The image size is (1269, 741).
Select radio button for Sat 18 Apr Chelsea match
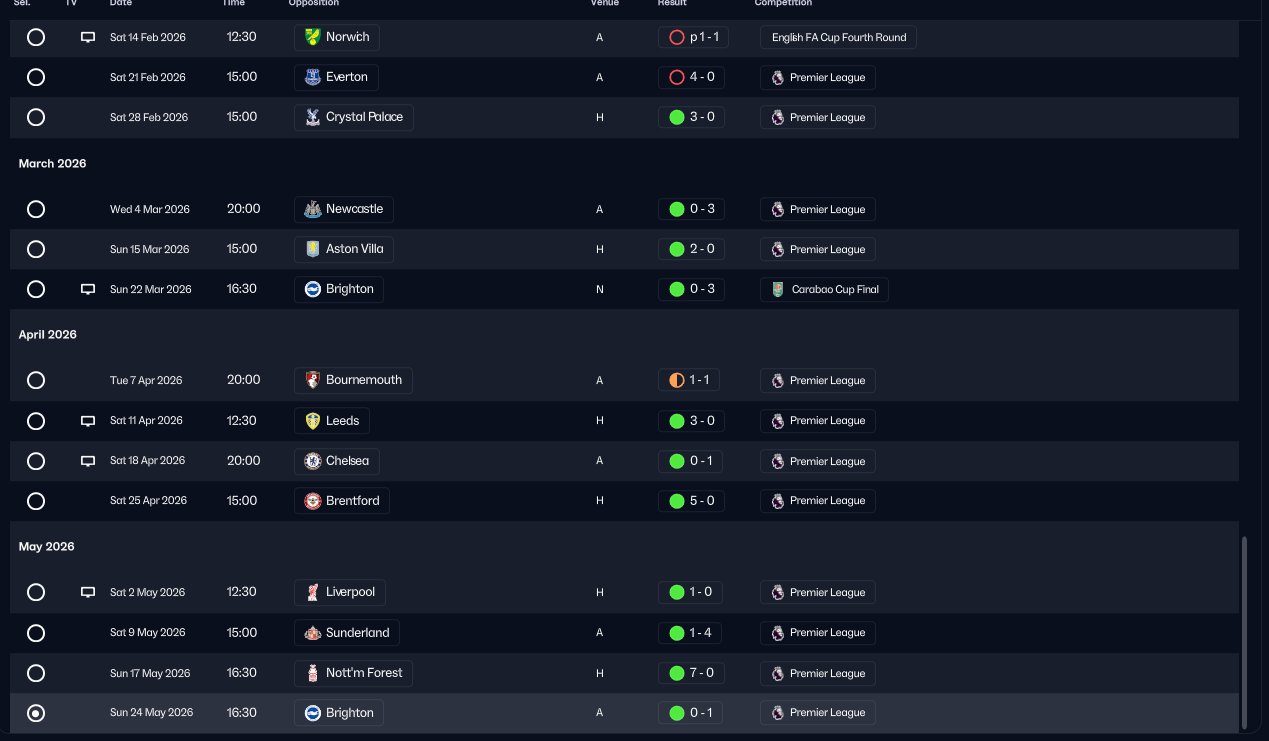(x=36, y=461)
